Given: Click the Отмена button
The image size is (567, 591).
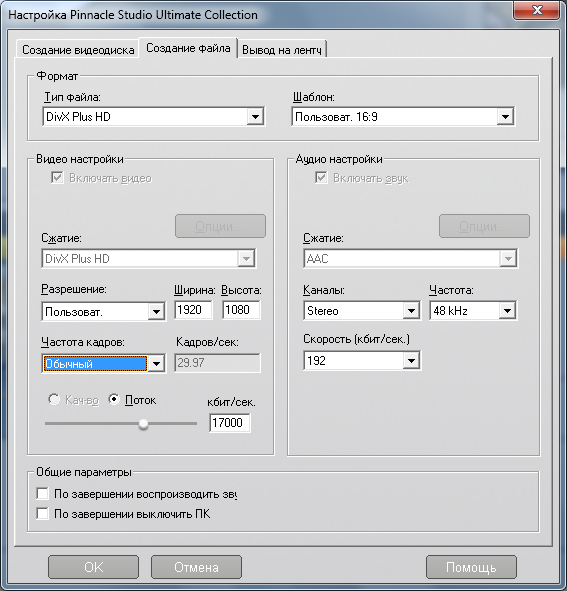Looking at the screenshot, I should coord(196,567).
